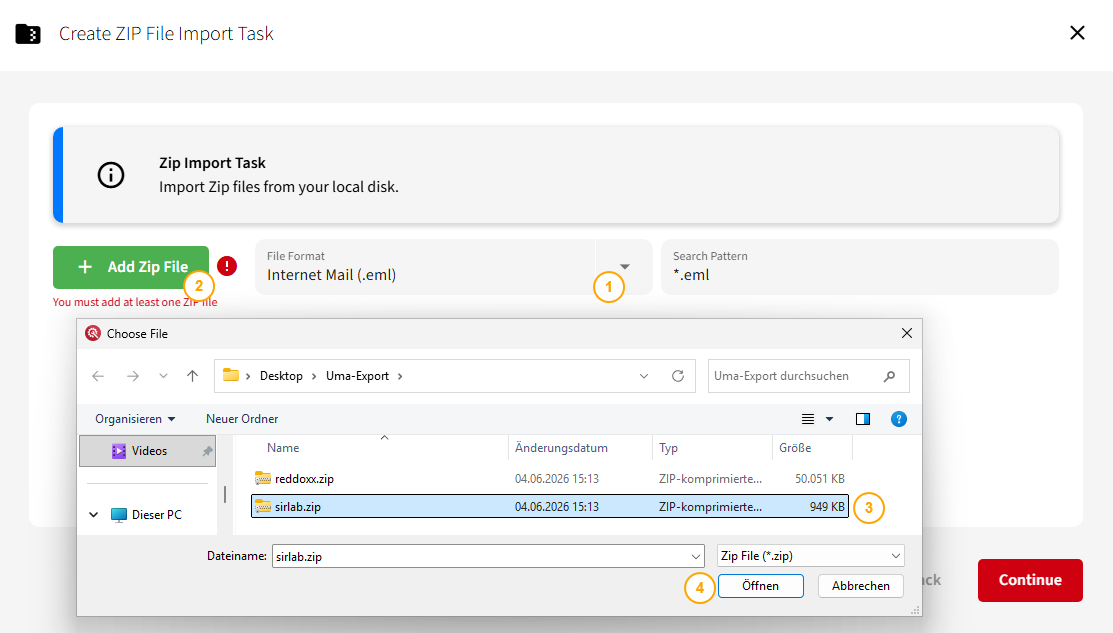The width and height of the screenshot is (1113, 633).
Task: Click the pin icon beside Videos
Action: 207,451
